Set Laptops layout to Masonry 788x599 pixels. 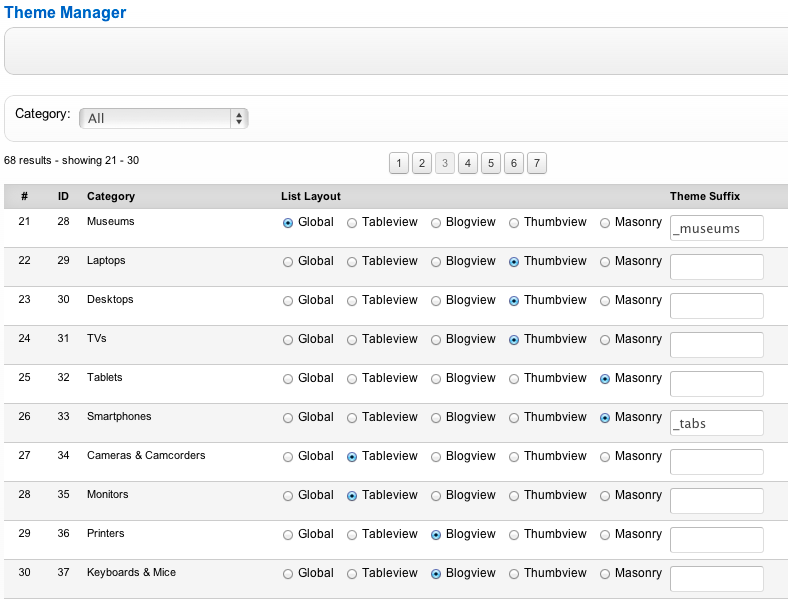point(605,262)
